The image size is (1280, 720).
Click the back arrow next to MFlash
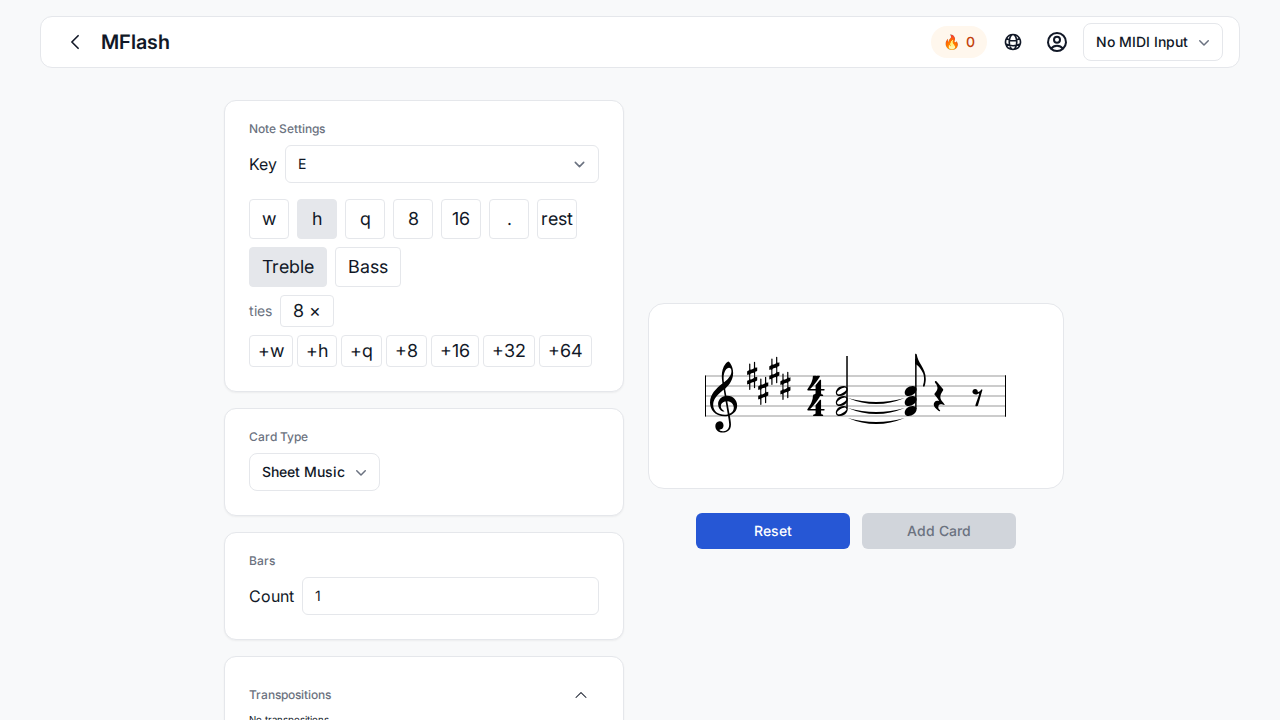click(x=75, y=42)
